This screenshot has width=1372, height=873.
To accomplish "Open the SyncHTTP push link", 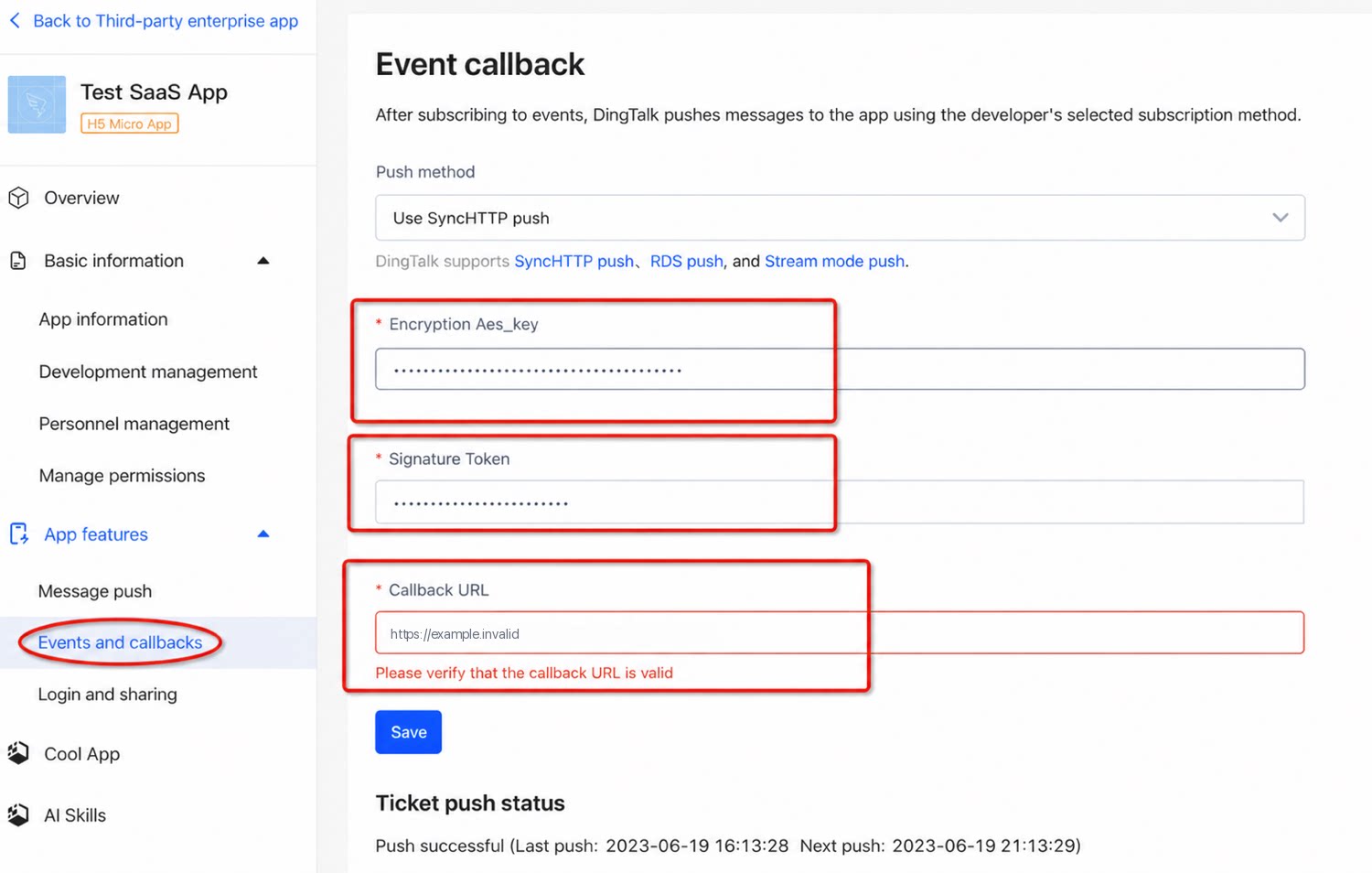I will click(x=573, y=261).
